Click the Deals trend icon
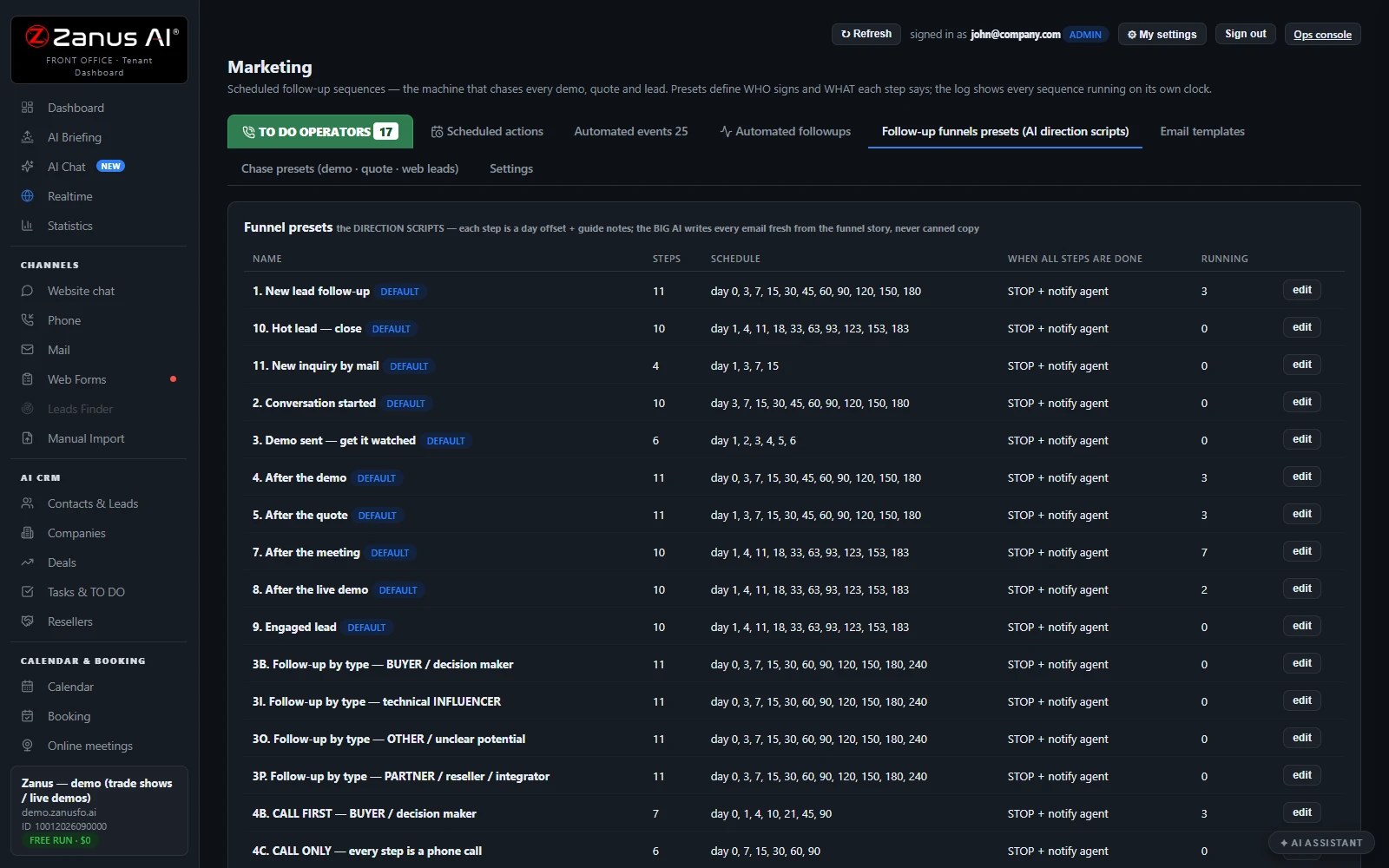The height and width of the screenshot is (868, 1389). 27,562
